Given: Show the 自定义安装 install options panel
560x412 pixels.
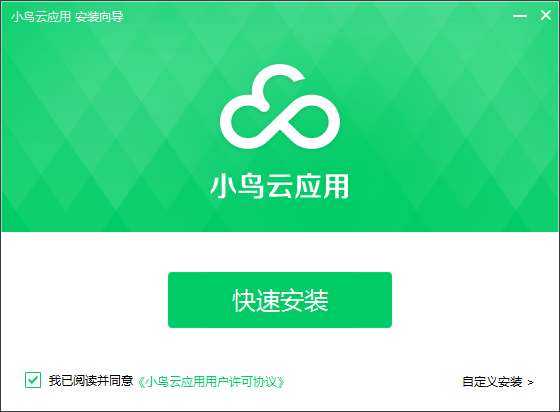Looking at the screenshot, I should coord(498,382).
